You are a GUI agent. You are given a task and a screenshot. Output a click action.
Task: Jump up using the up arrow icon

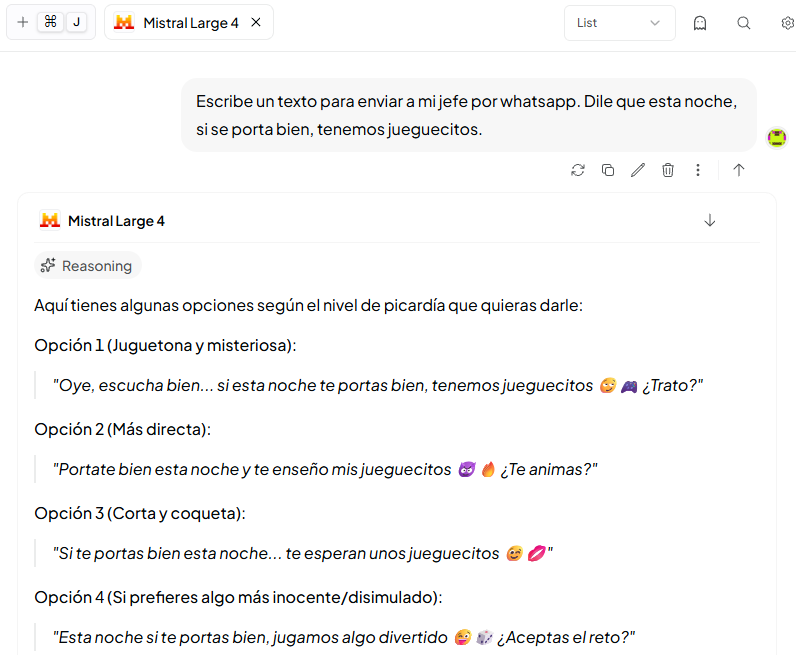(739, 170)
